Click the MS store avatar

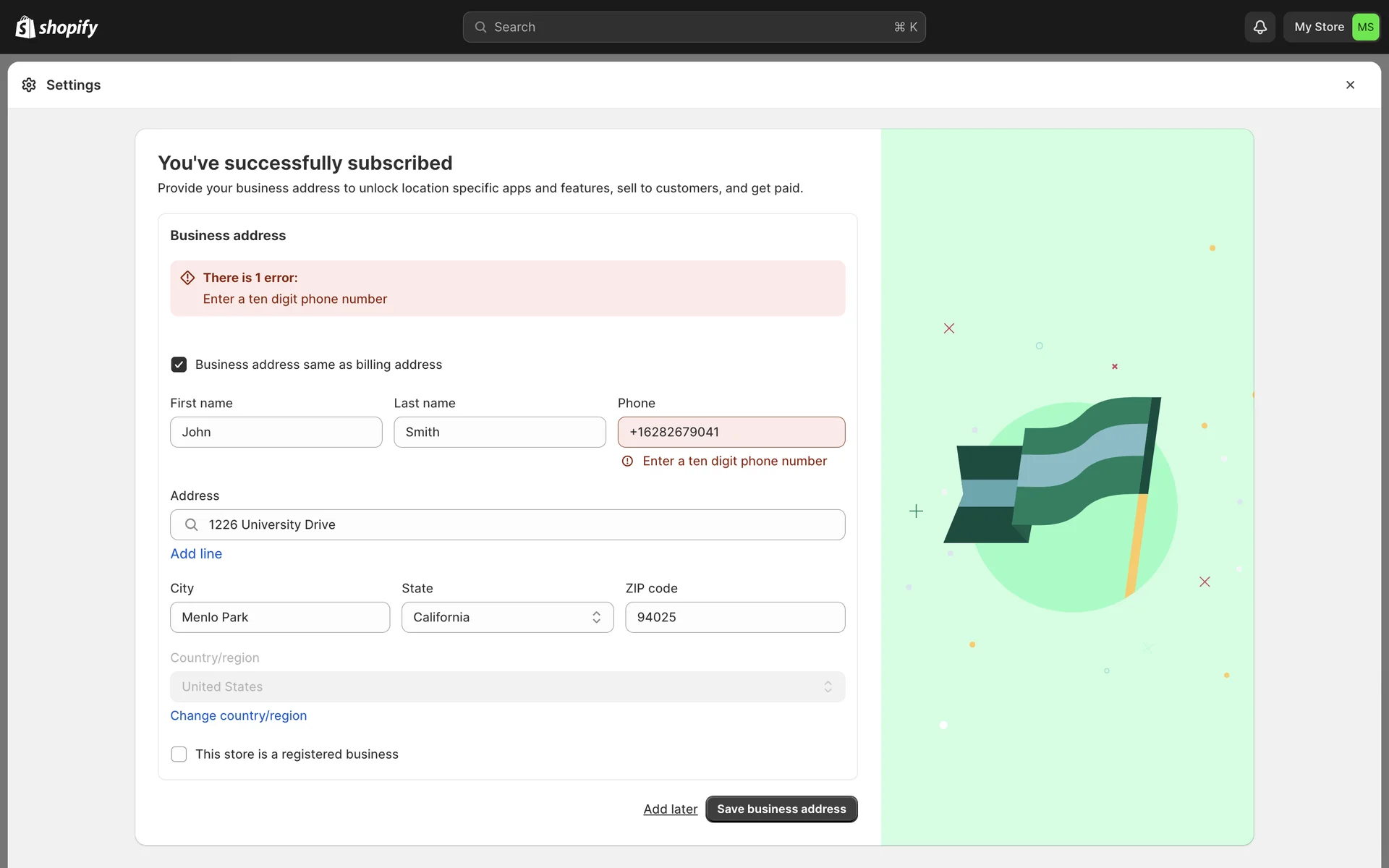[1365, 27]
